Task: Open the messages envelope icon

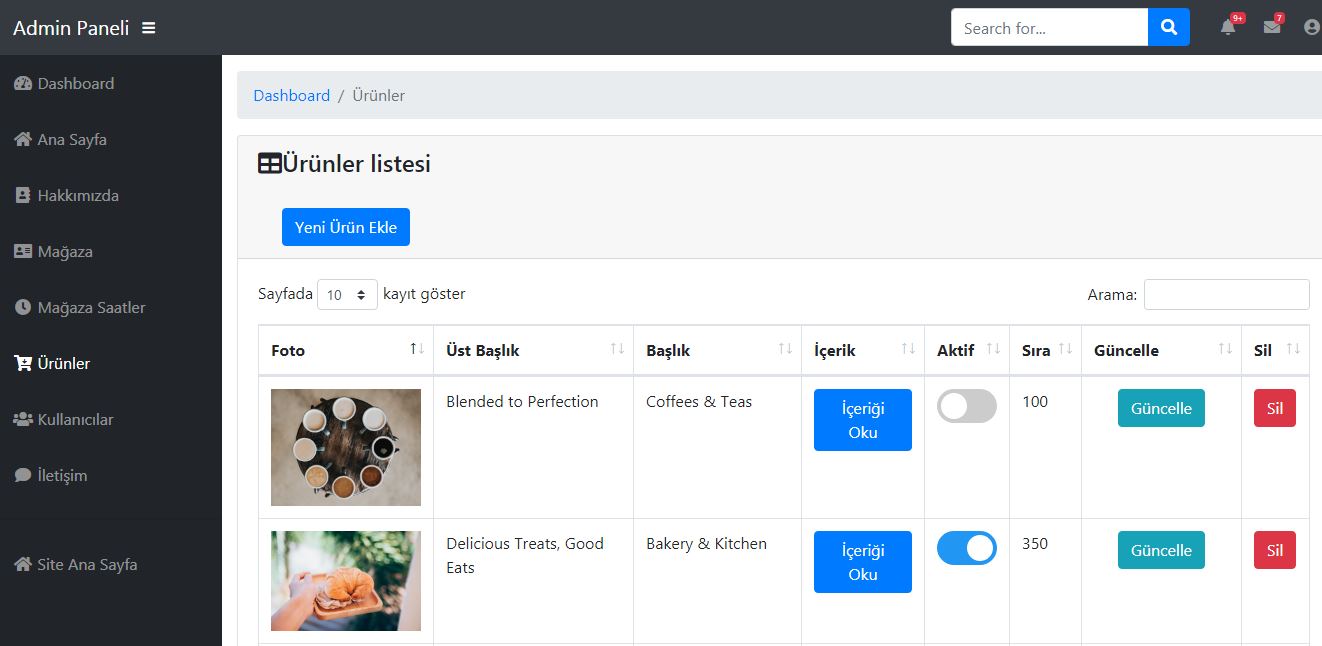Action: (1271, 27)
